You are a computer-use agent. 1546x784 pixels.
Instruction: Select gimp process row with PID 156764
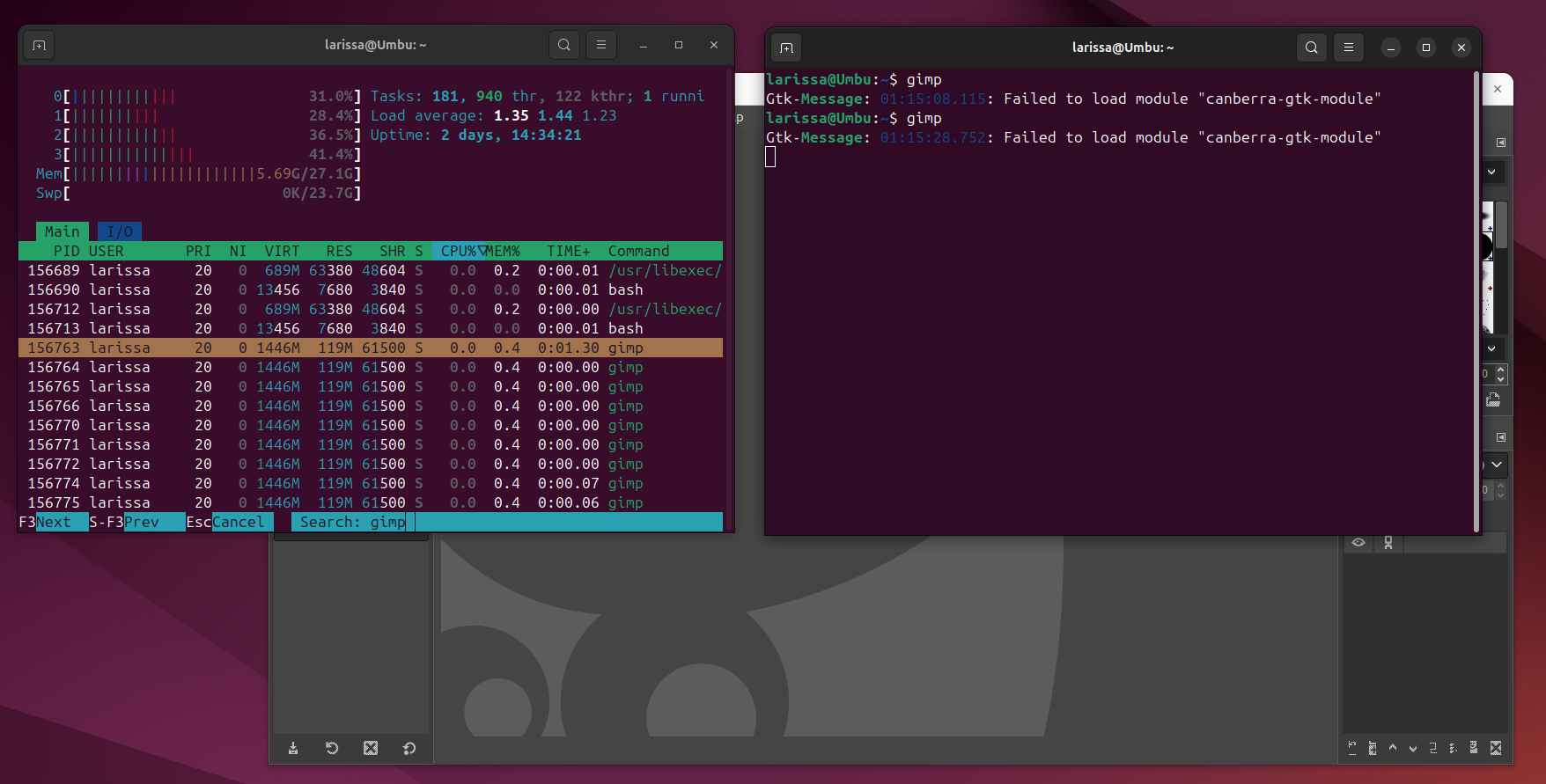click(x=371, y=367)
